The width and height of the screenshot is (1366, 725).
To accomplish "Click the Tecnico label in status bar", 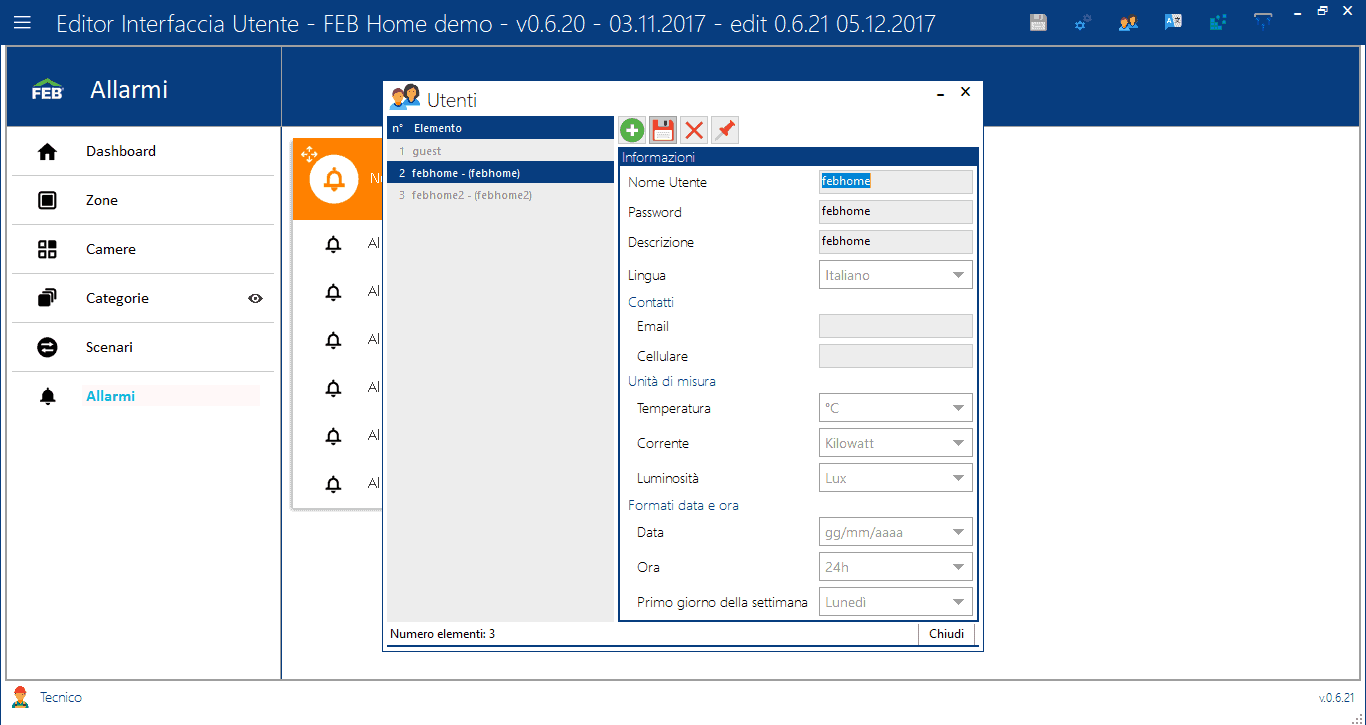I will [x=61, y=697].
